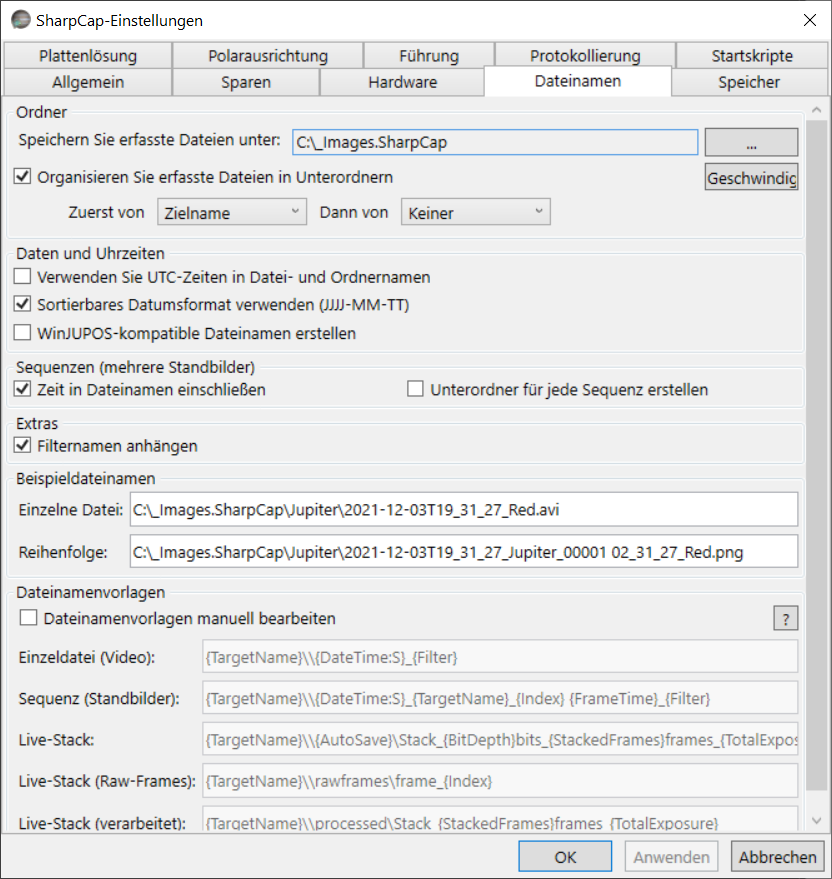Open the Sparen tab
Viewport: 832px width, 879px height.
(x=246, y=82)
